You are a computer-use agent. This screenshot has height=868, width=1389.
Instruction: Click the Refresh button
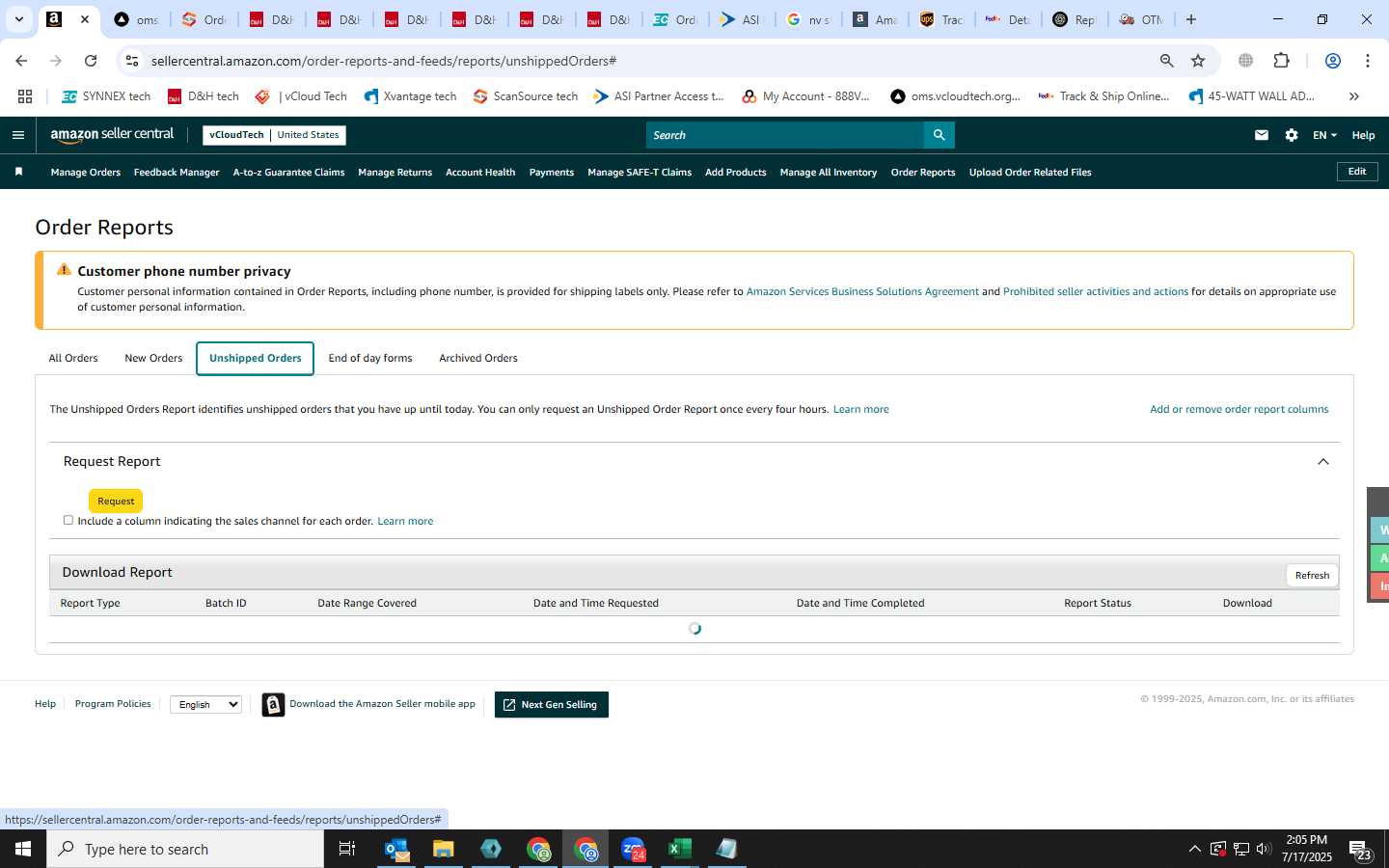coord(1312,575)
